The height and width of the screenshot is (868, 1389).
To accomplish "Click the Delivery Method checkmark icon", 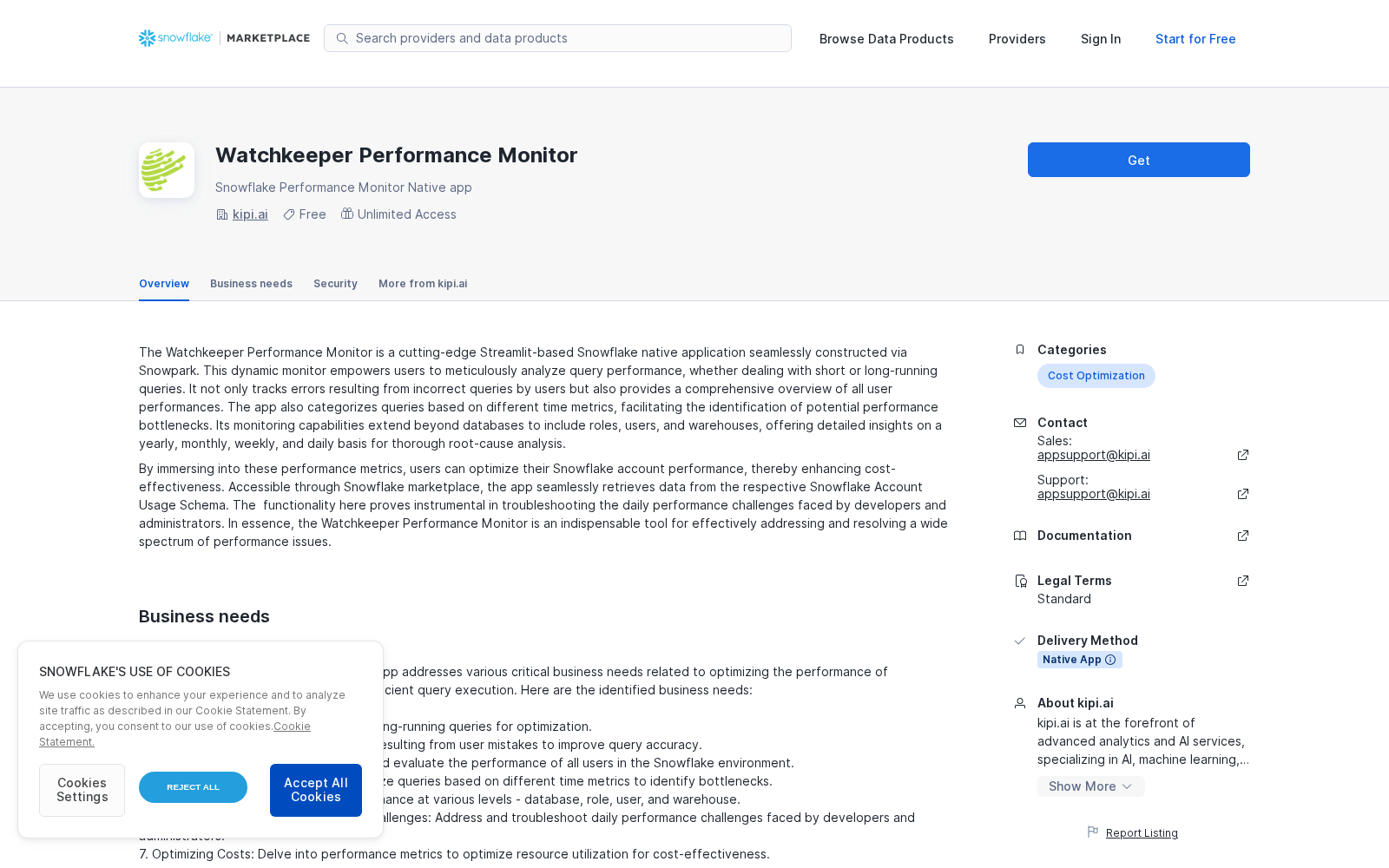I will point(1020,641).
